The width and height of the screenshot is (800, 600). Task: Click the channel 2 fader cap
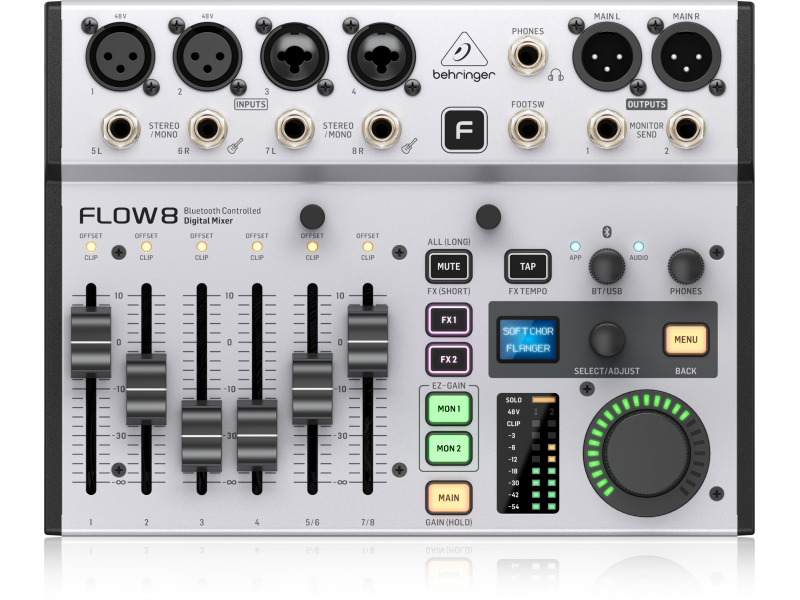(x=146, y=389)
